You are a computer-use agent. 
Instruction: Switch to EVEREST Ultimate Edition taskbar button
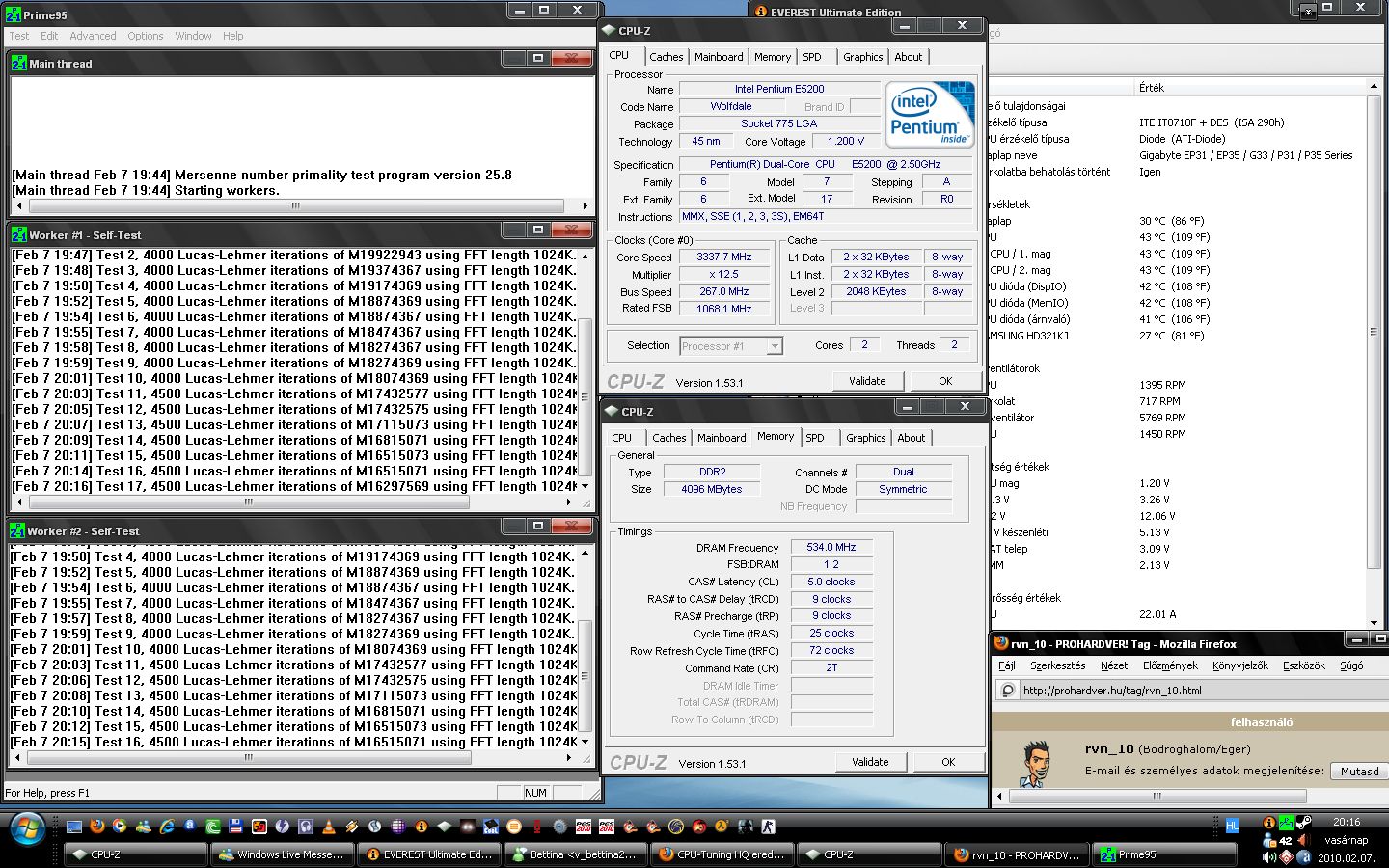click(428, 854)
